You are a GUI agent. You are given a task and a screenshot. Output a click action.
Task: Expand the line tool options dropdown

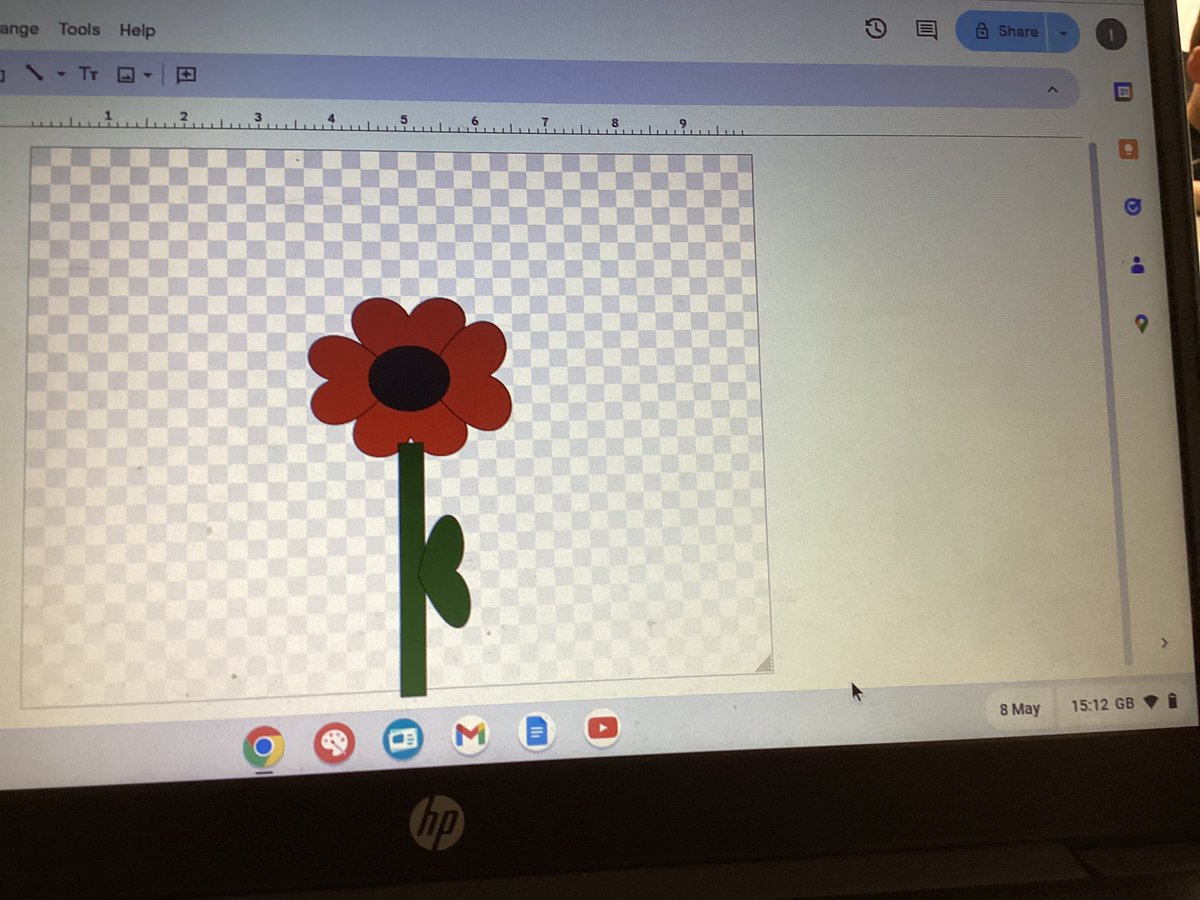click(60, 73)
